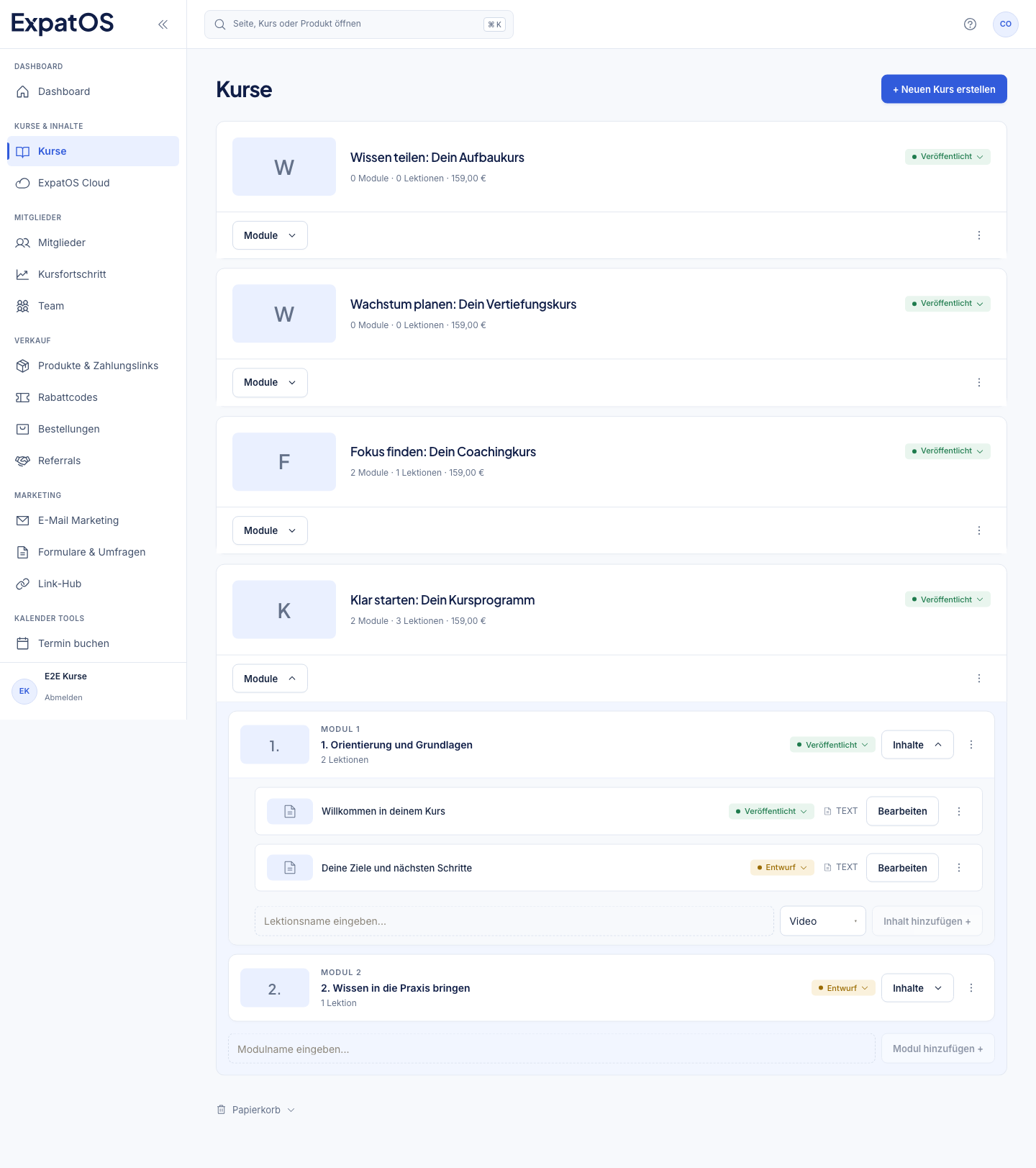The image size is (1036, 1168).
Task: Open three-dot menu for Modul 2
Action: tap(971, 988)
